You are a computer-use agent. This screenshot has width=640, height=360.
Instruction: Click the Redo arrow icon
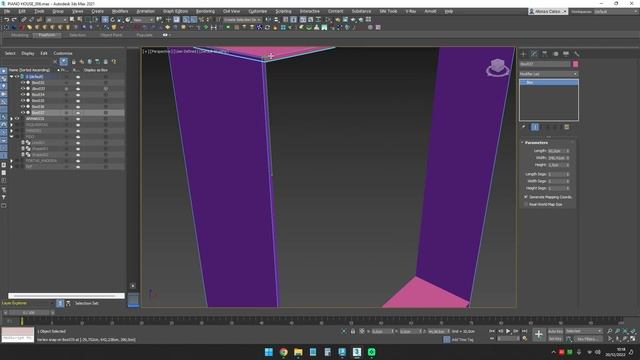[x=14, y=20]
